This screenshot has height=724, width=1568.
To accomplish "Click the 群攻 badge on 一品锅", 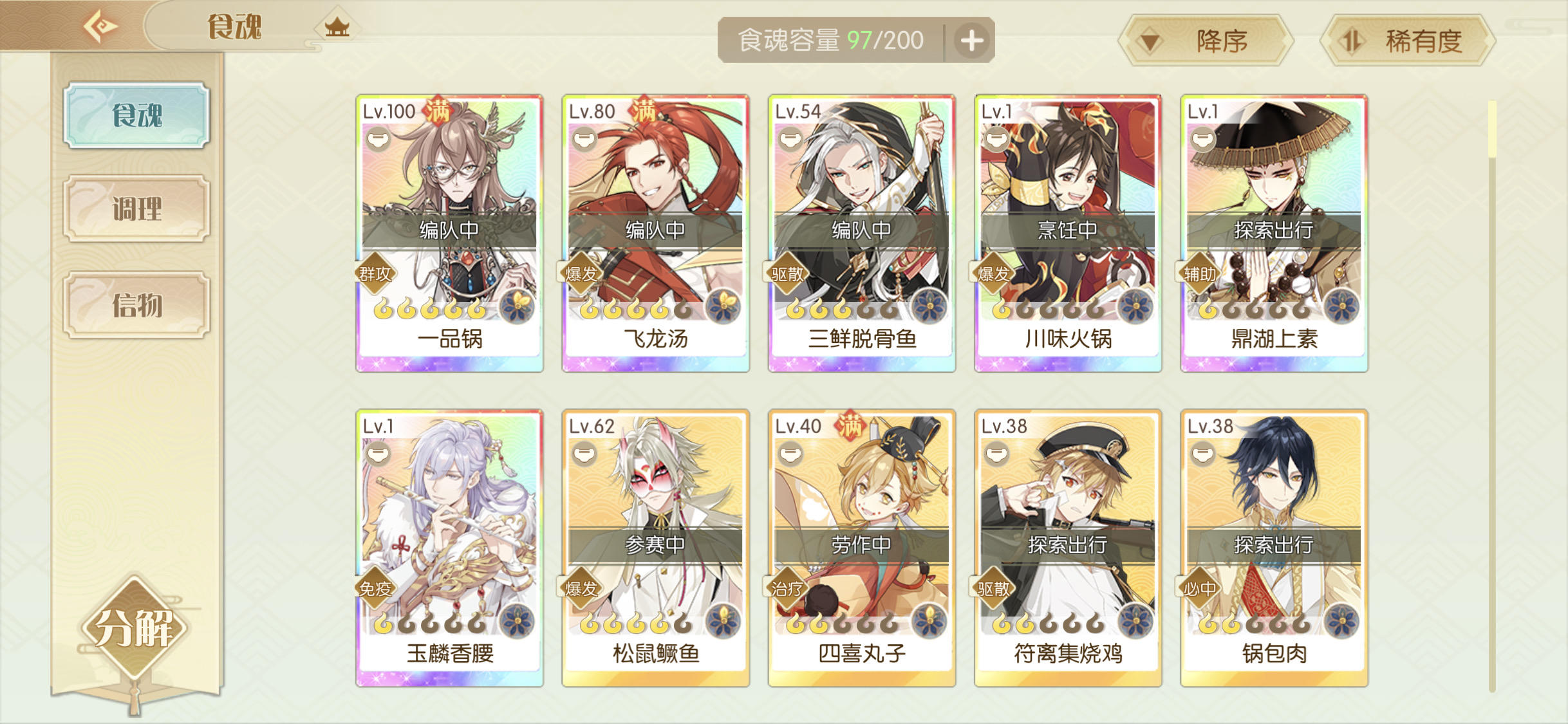I will pos(375,274).
